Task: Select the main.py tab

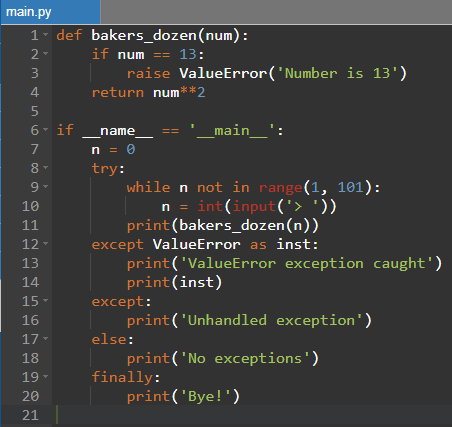Action: tap(50, 12)
